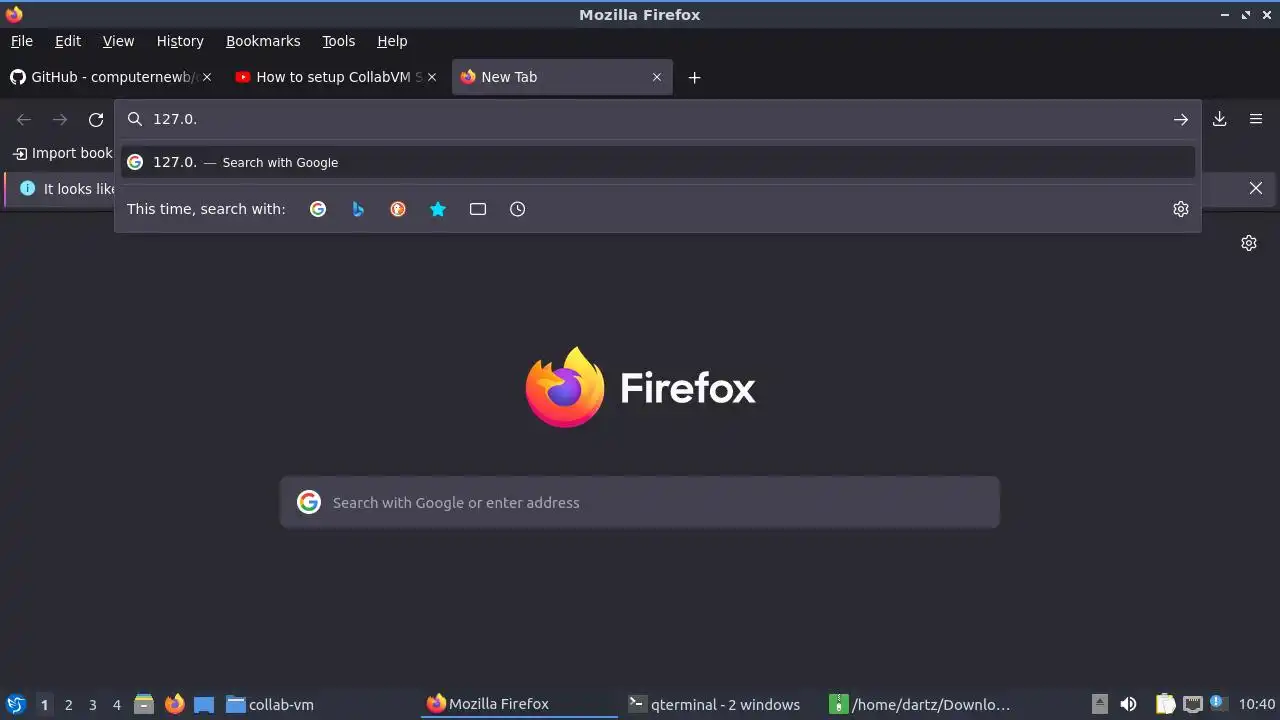1280x720 pixels.
Task: Click the 10:40 clock in taskbar
Action: click(1257, 704)
